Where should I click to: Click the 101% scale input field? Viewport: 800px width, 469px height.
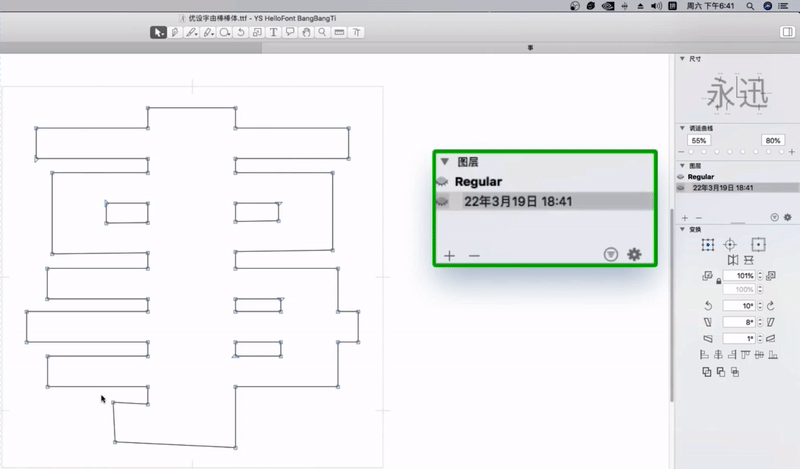click(x=743, y=275)
